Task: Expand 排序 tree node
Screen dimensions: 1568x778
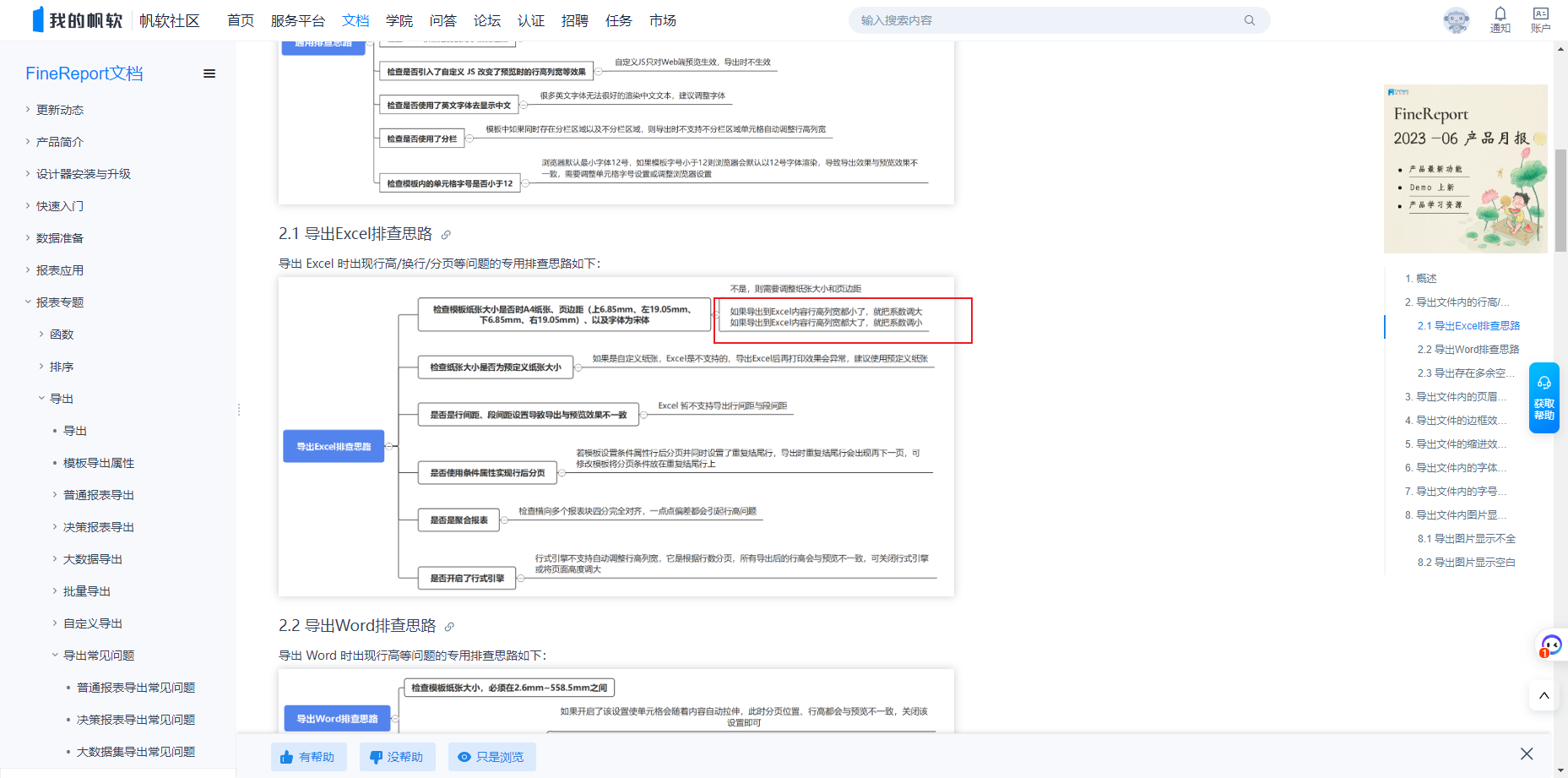Action: click(x=41, y=366)
